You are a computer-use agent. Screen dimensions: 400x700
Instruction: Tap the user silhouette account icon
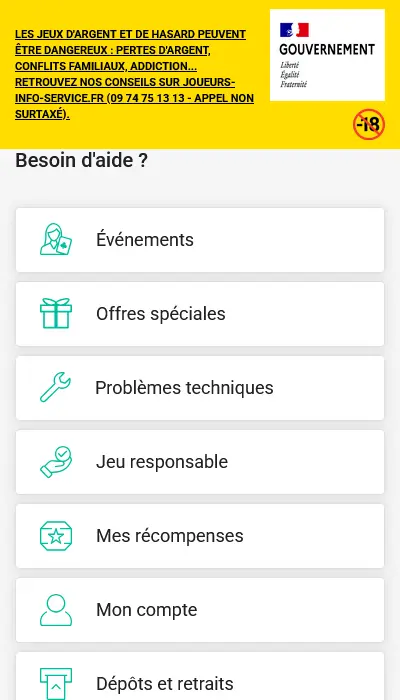(56, 610)
